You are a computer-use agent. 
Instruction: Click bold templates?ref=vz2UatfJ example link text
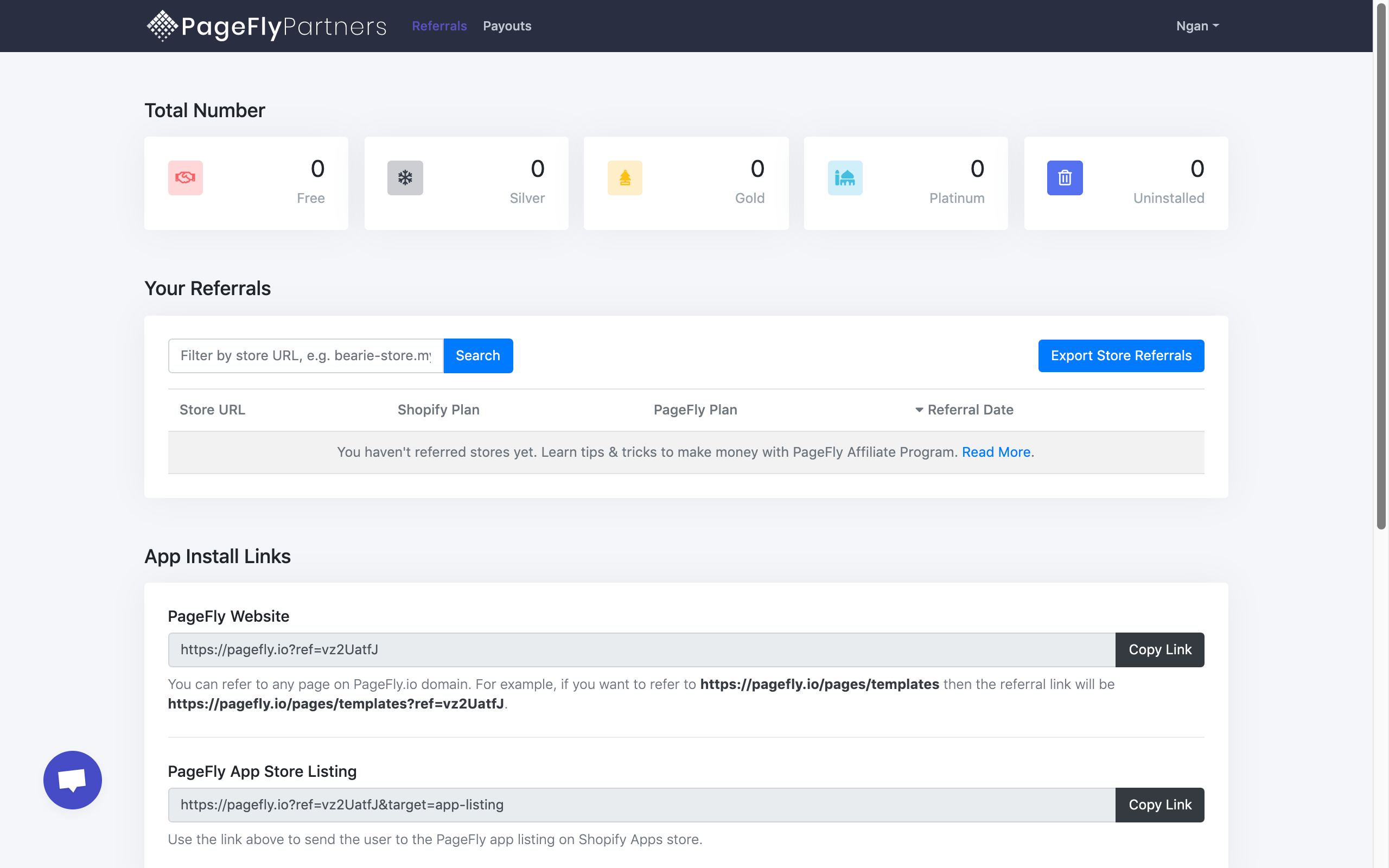(336, 704)
